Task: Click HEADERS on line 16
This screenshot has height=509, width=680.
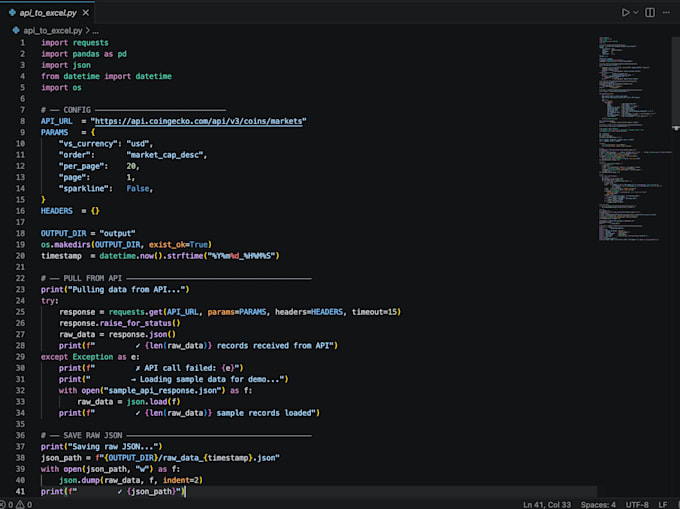Action: click(56, 211)
